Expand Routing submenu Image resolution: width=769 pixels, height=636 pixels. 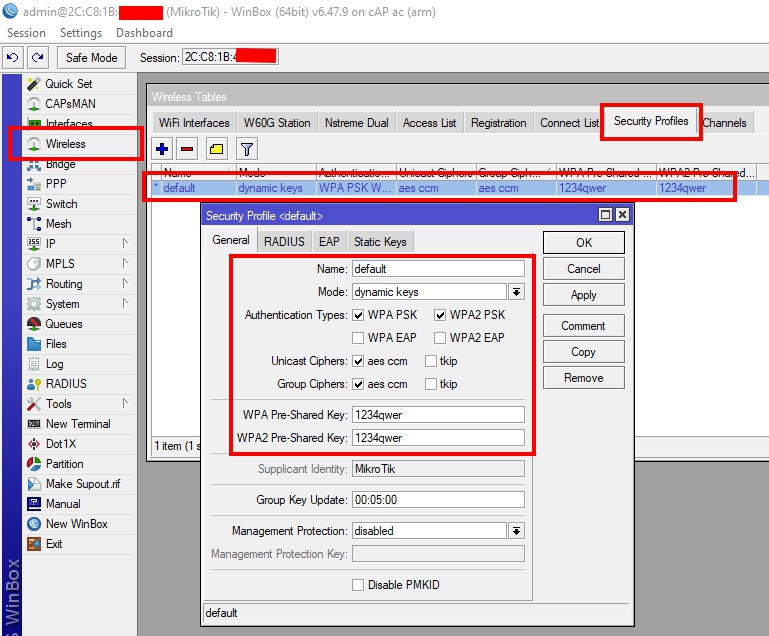[125, 284]
